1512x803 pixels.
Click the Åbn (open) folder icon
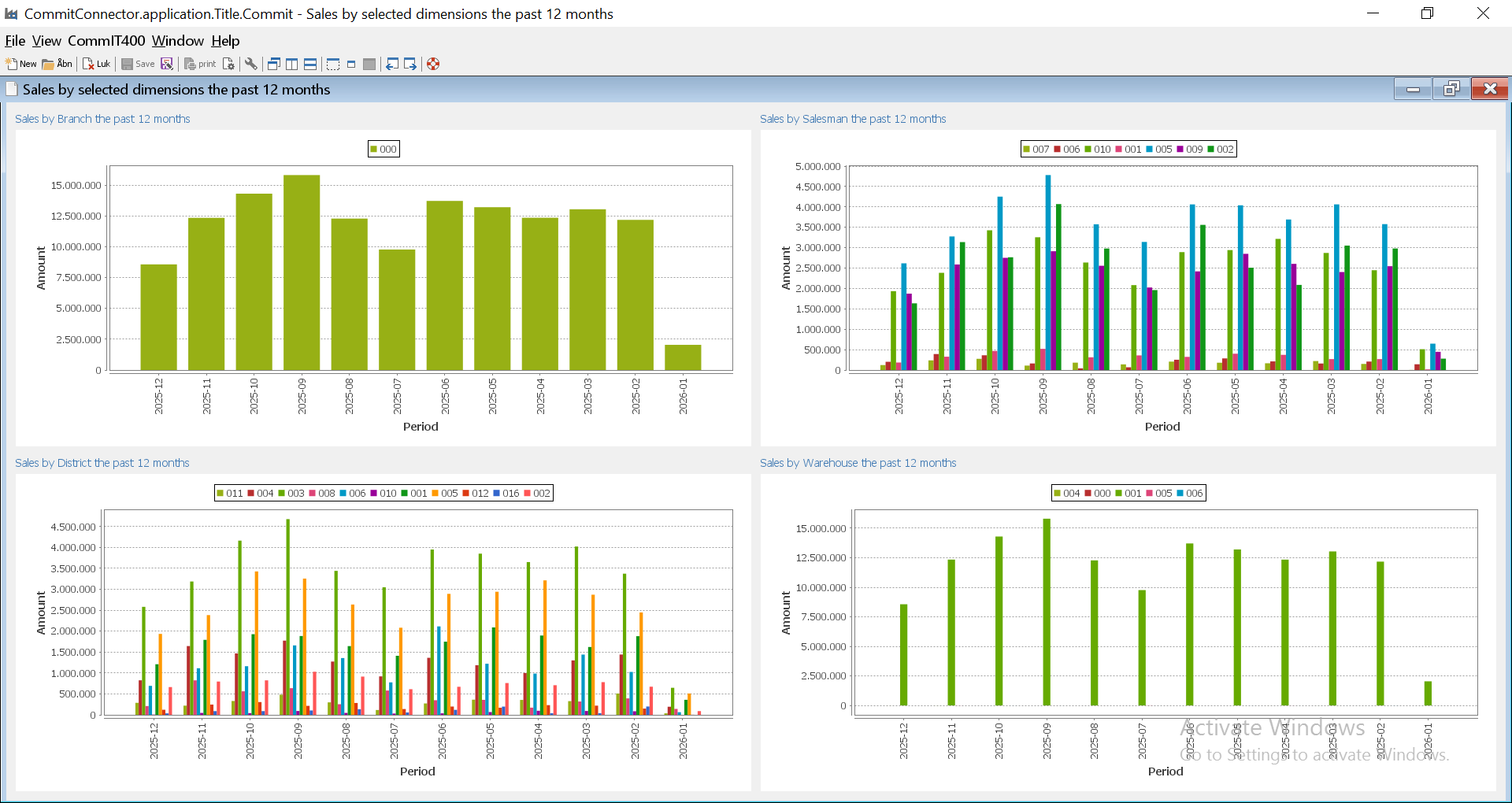[49, 64]
